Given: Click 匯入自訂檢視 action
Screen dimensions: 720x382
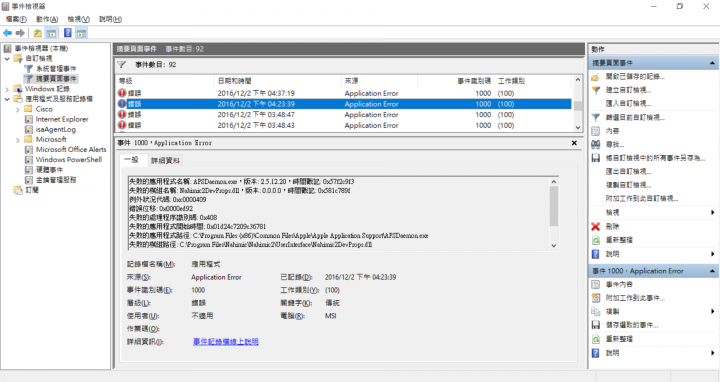Looking at the screenshot, I should pyautogui.click(x=628, y=104).
